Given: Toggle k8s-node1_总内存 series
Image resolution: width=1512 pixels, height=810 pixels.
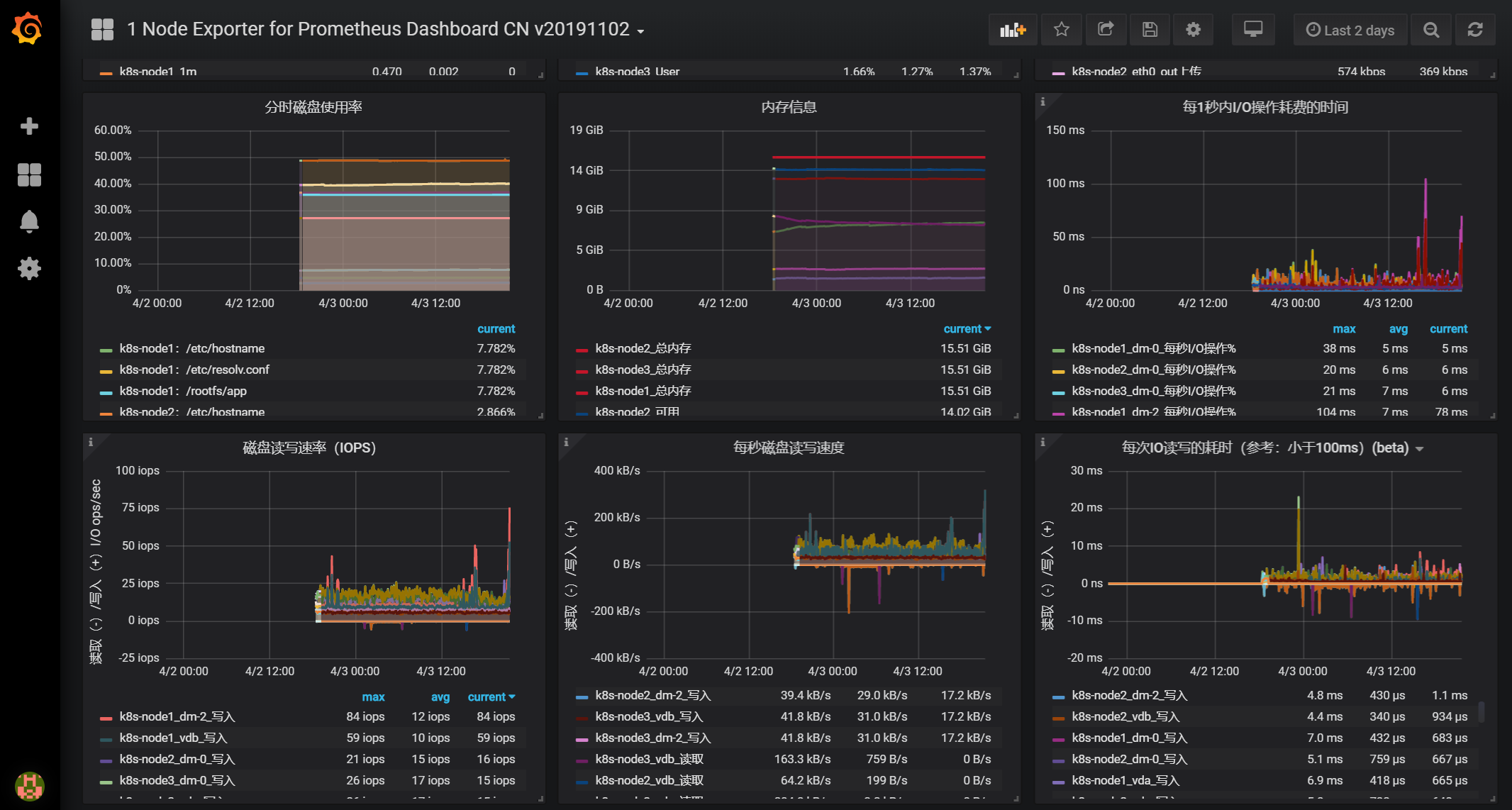Looking at the screenshot, I should click(x=643, y=391).
